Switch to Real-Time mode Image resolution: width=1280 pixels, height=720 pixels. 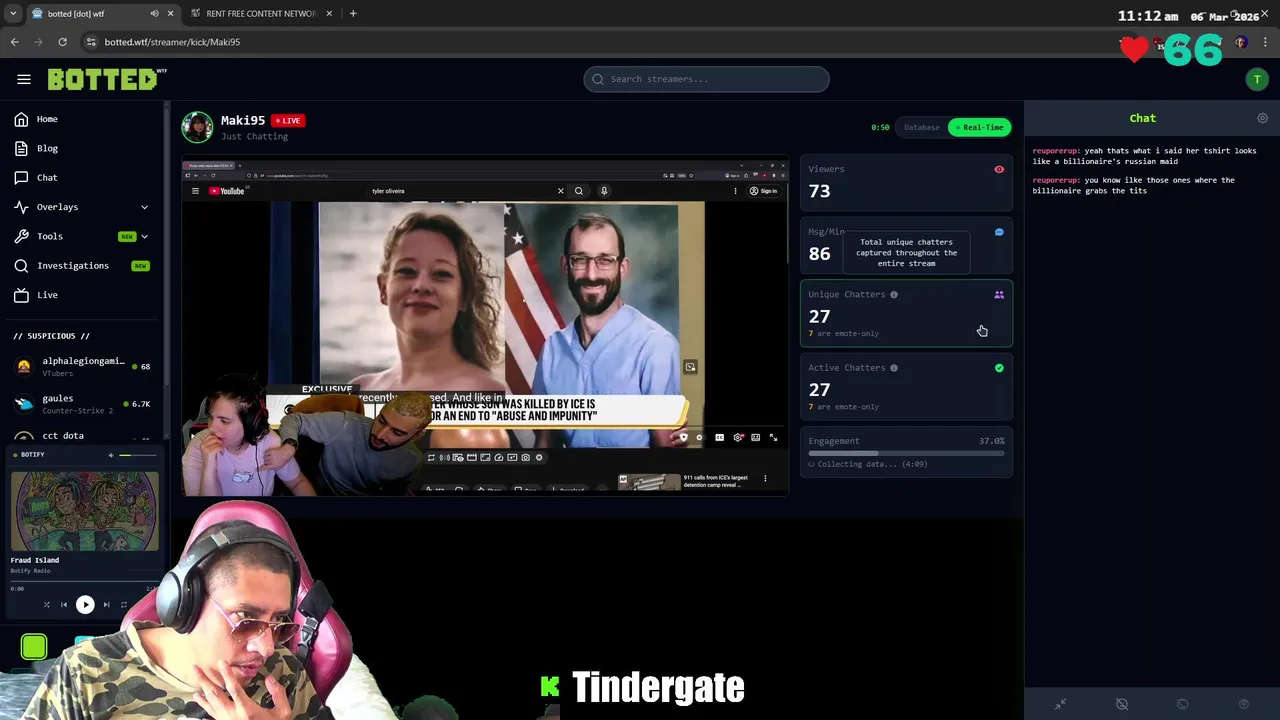pyautogui.click(x=979, y=127)
